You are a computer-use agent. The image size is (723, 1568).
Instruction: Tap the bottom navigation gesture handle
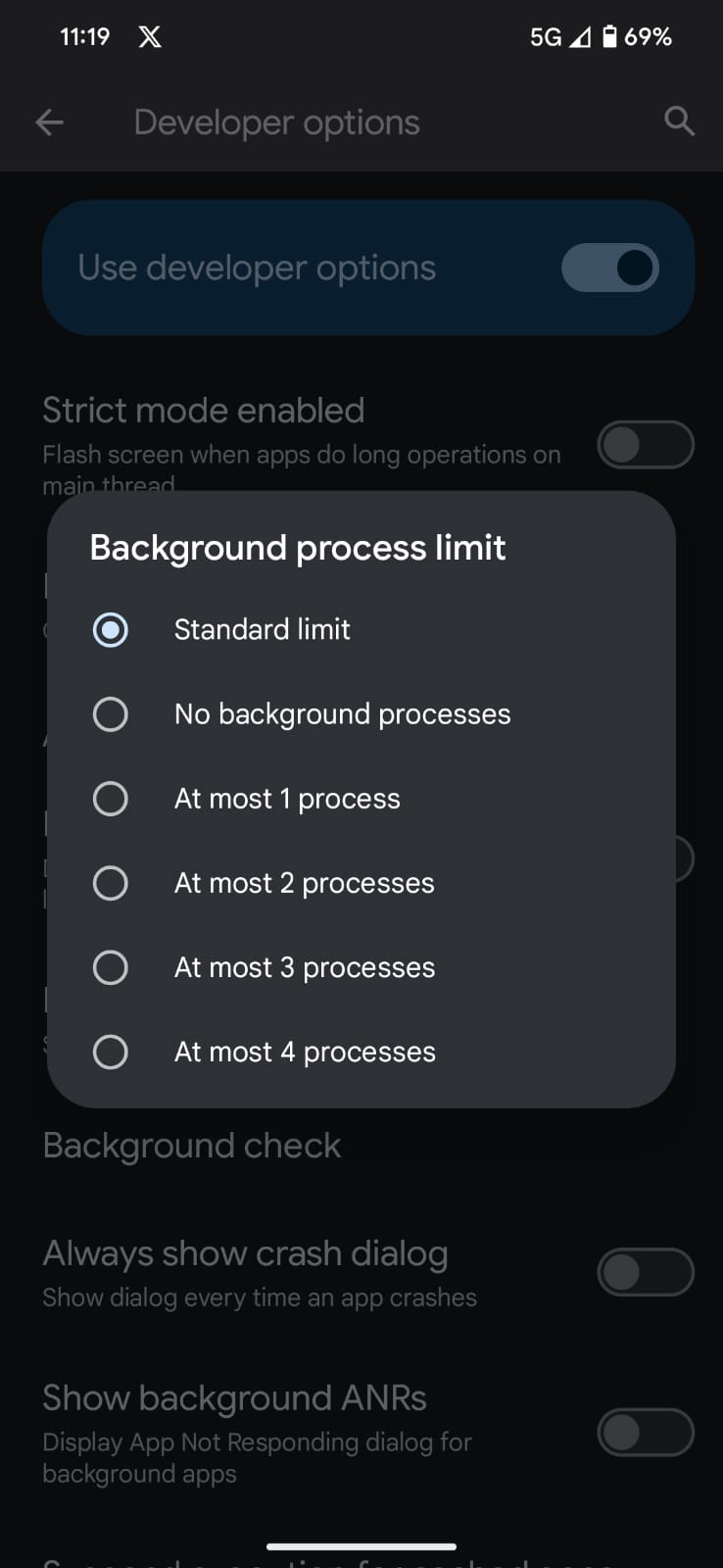pos(361,1547)
